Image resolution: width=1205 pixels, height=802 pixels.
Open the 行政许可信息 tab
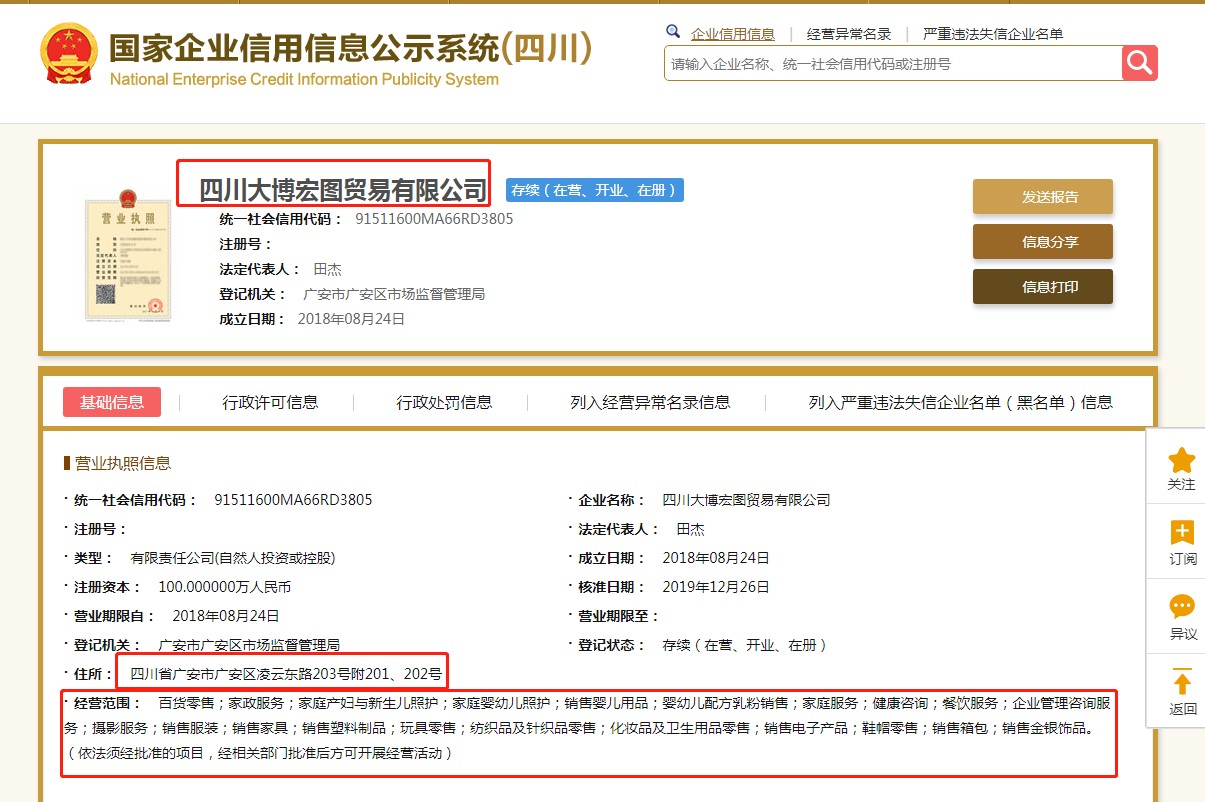(270, 402)
